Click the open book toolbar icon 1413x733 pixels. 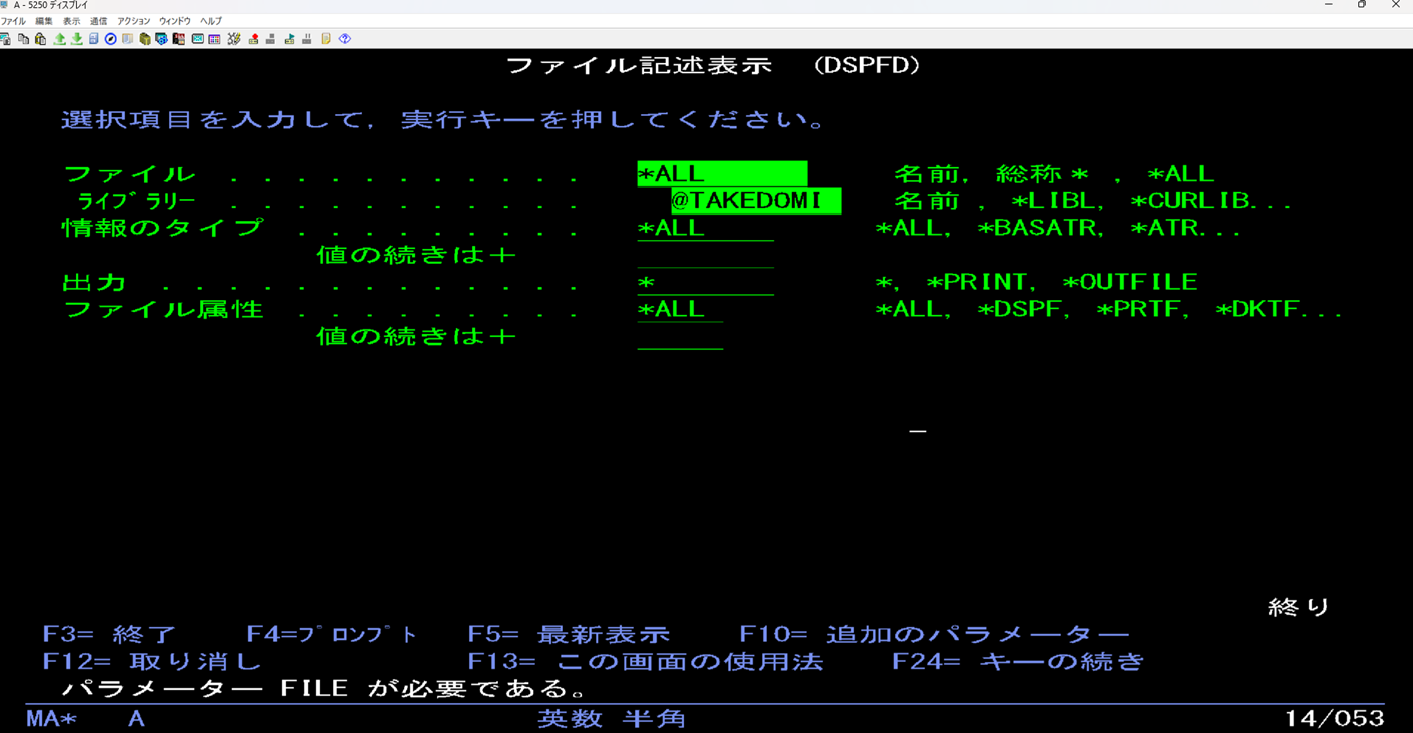point(127,39)
